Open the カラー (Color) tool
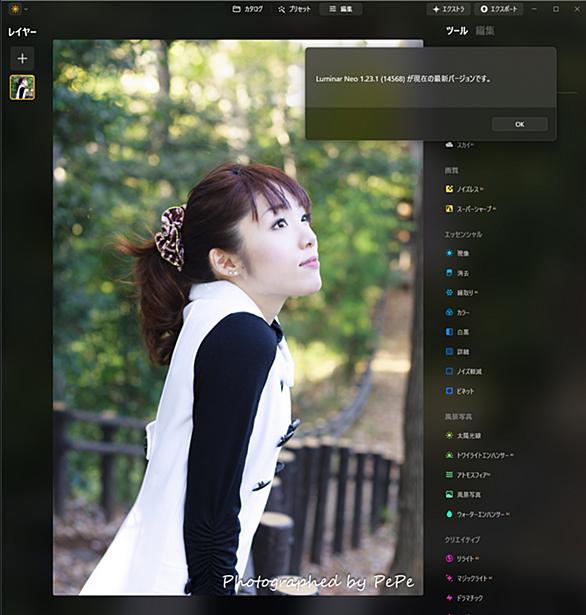 pos(457,313)
